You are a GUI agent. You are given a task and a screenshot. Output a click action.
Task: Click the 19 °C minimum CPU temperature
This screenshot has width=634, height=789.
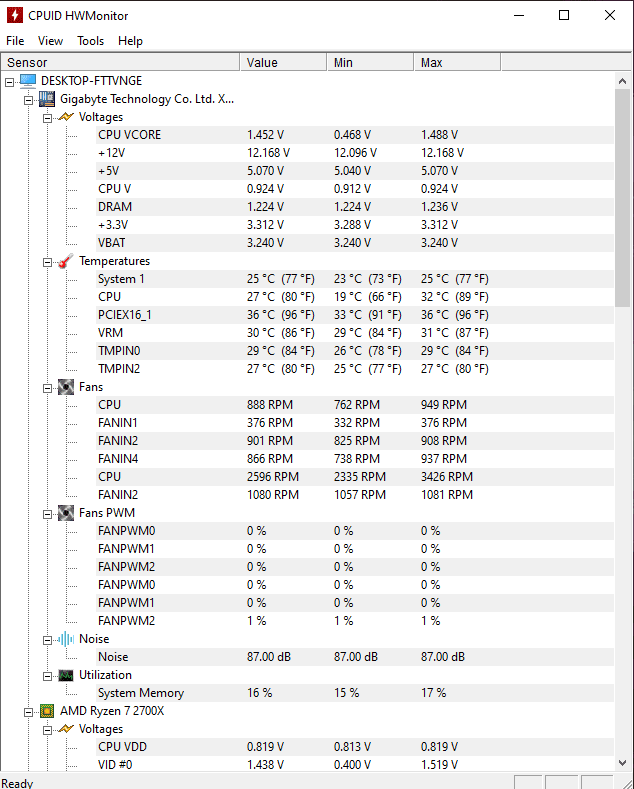click(368, 297)
